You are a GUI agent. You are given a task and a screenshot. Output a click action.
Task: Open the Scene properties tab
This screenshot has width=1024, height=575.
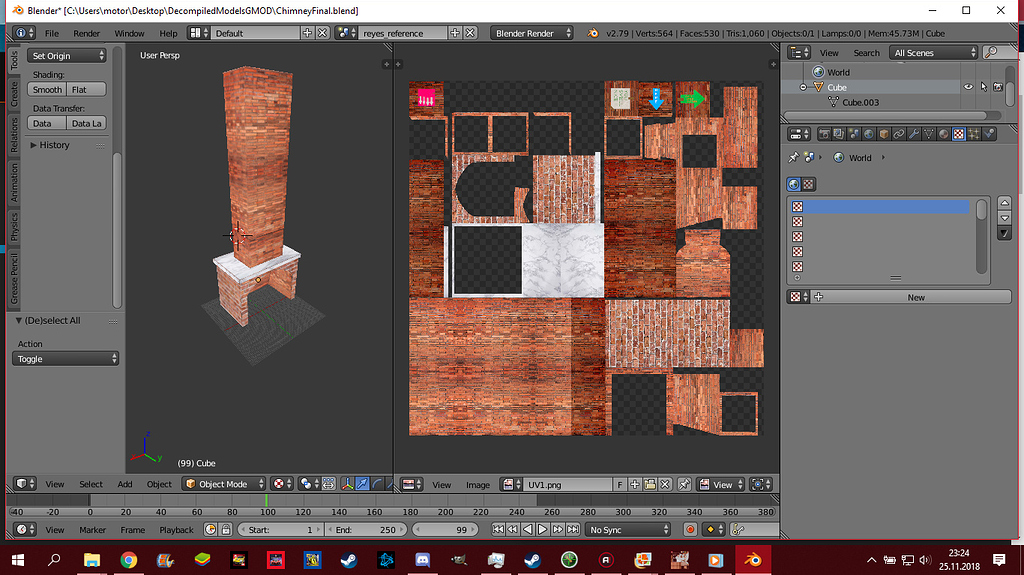[x=854, y=134]
